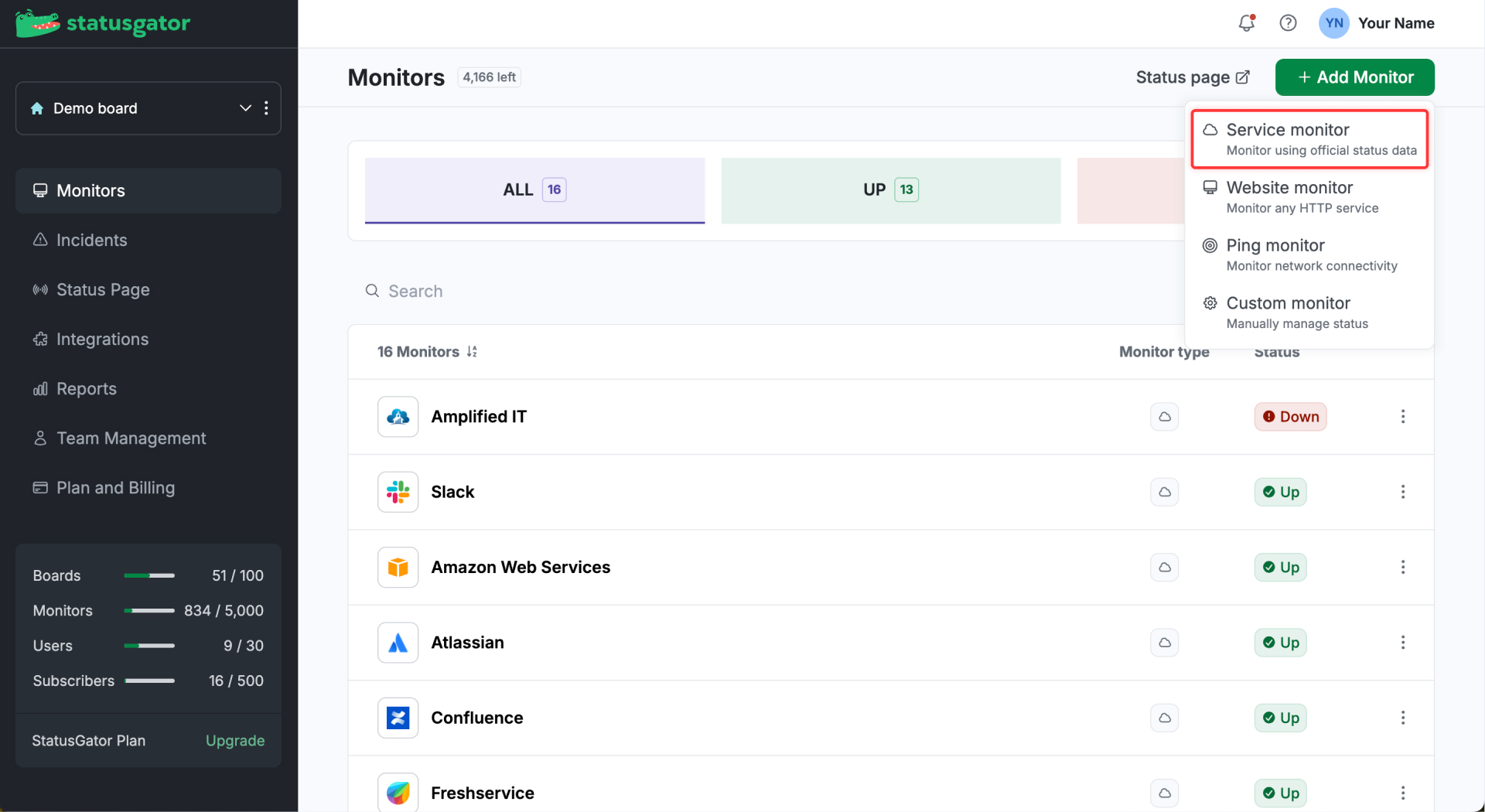
Task: Open the Freshservice monitor name
Action: 483,793
